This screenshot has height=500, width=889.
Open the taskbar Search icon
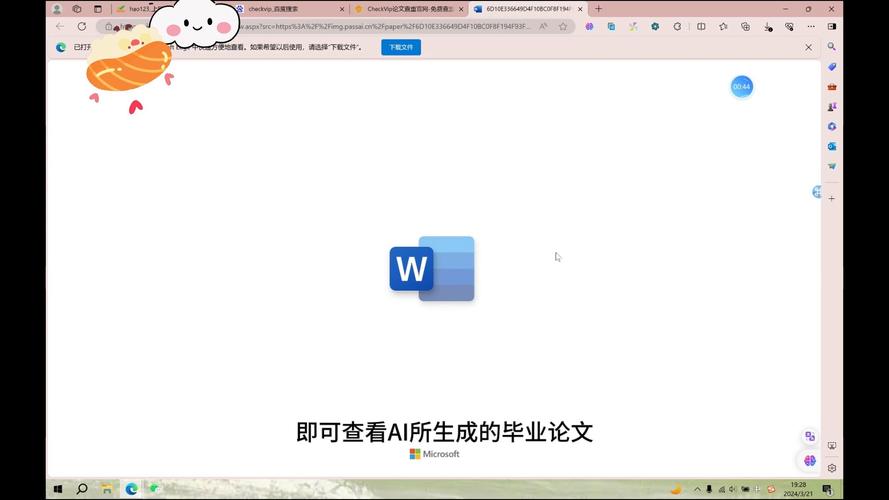(x=82, y=489)
